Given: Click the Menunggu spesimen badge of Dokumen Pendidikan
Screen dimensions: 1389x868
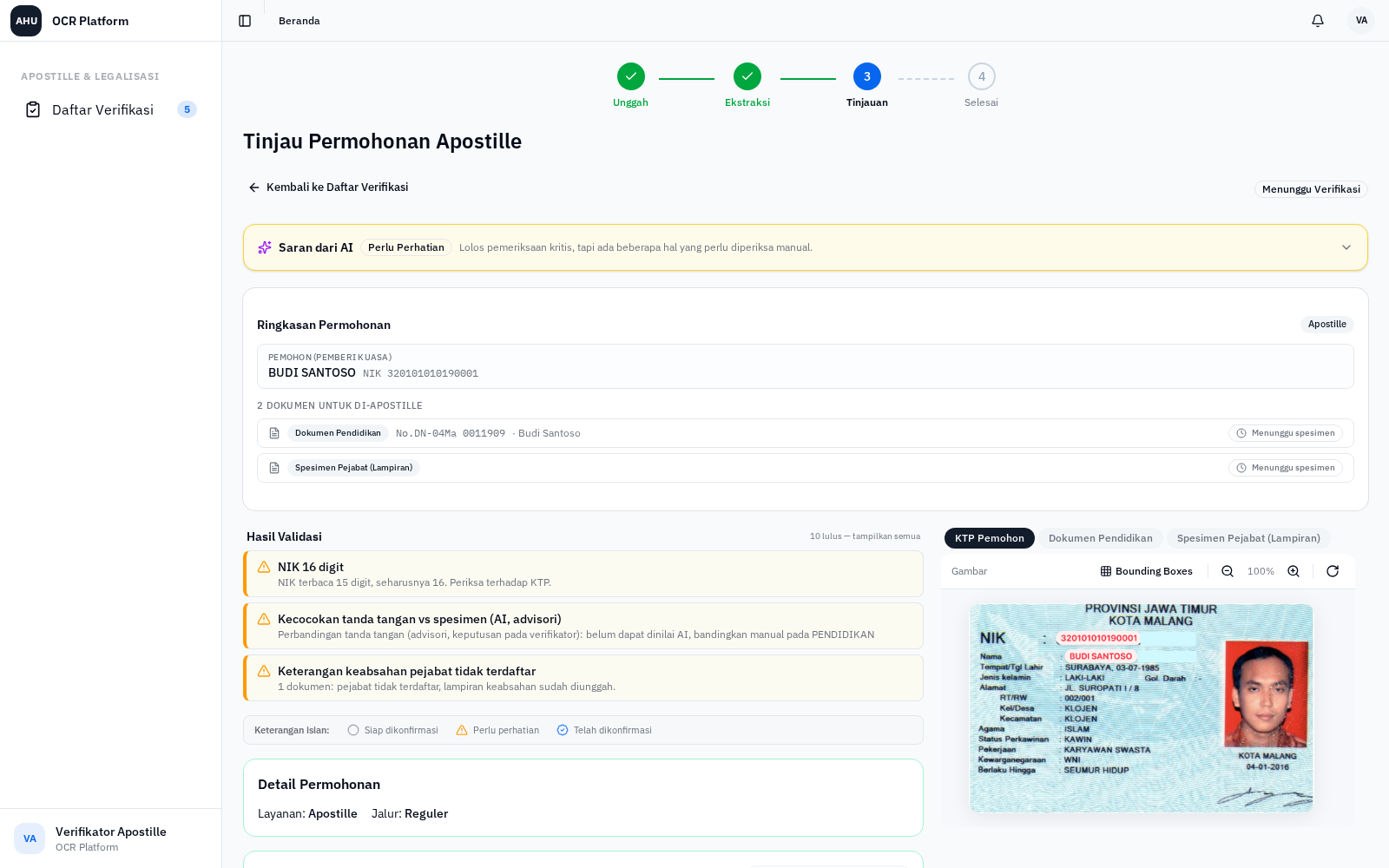Looking at the screenshot, I should [x=1286, y=433].
